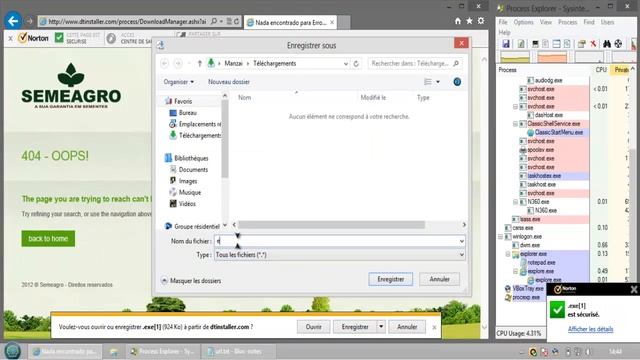The height and width of the screenshot is (360, 640).
Task: Click Annuler button in save dialog
Action: [x=440, y=279]
